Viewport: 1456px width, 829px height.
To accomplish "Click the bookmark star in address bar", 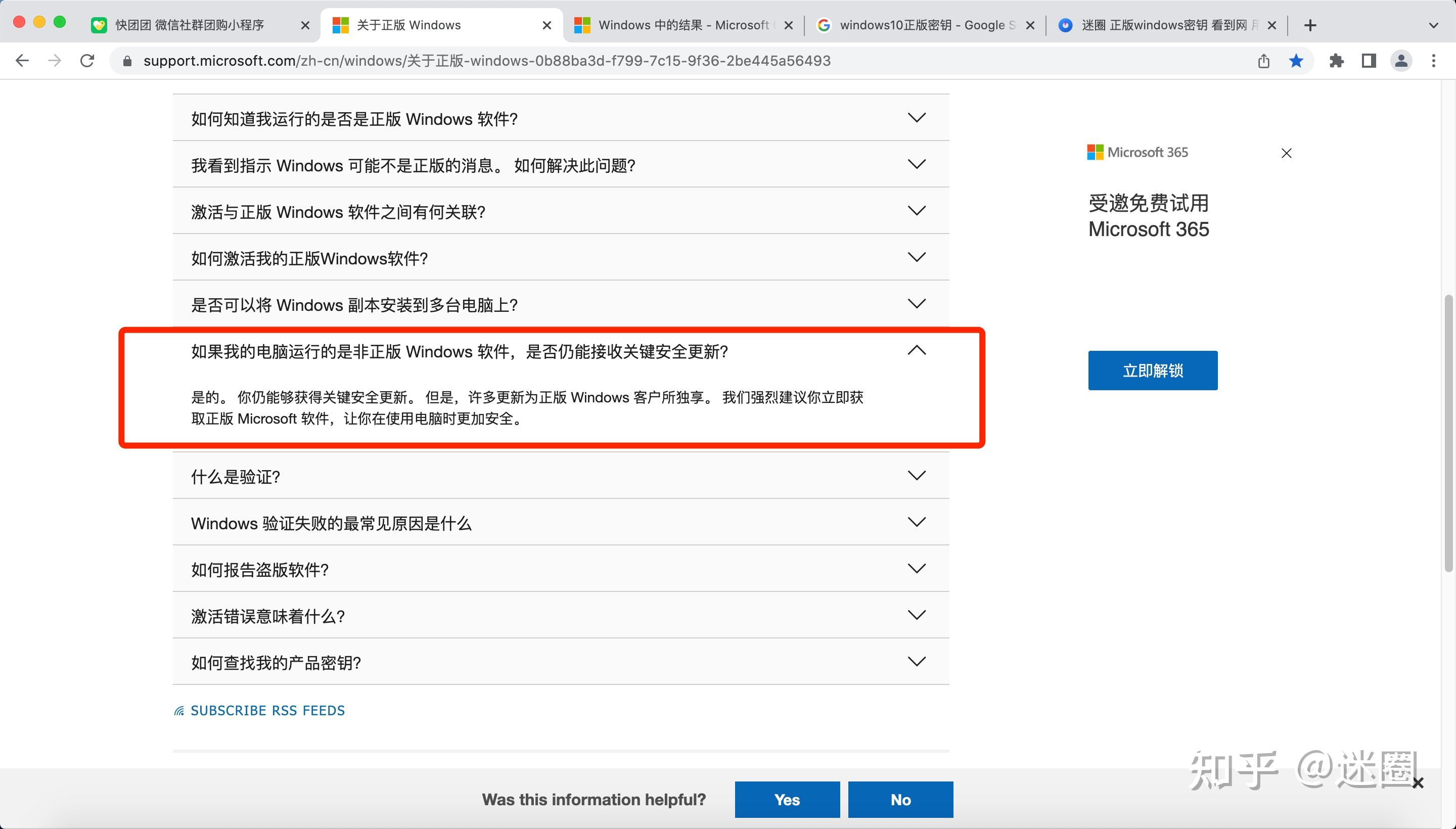I will tap(1296, 60).
